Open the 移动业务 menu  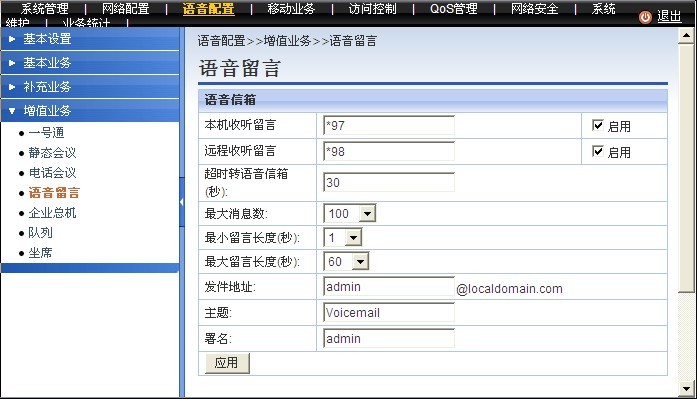[291, 9]
